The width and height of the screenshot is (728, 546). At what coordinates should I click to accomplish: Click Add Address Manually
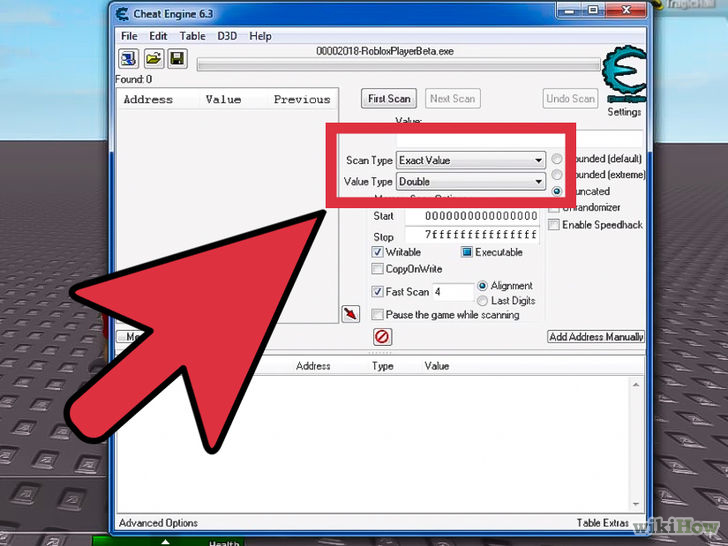point(596,337)
